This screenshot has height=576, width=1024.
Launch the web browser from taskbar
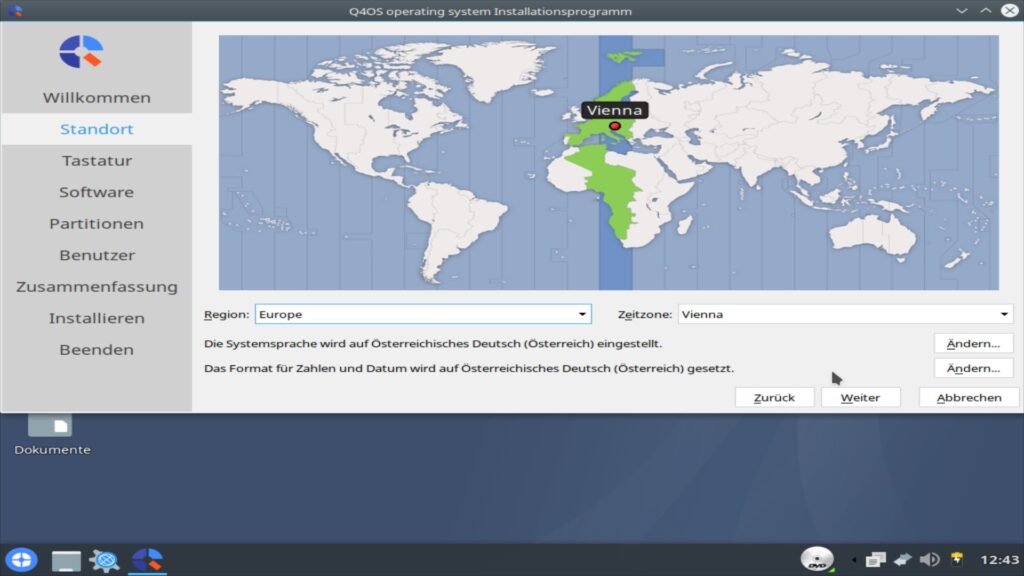click(x=104, y=560)
